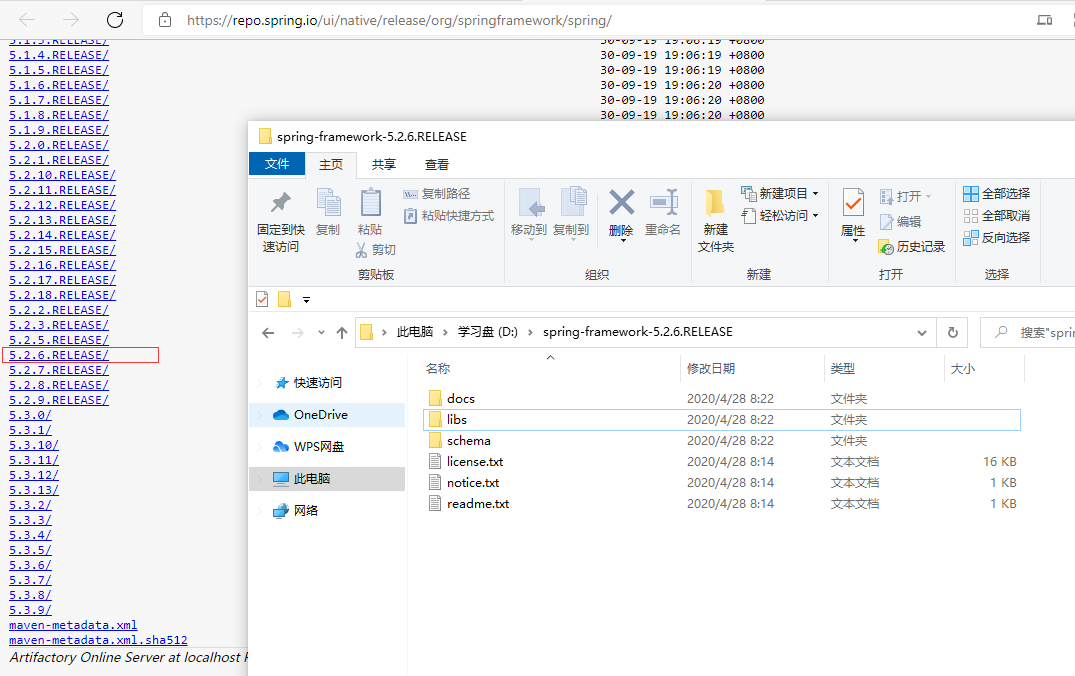Open the New item menu
This screenshot has height=676, width=1075.
click(x=780, y=193)
